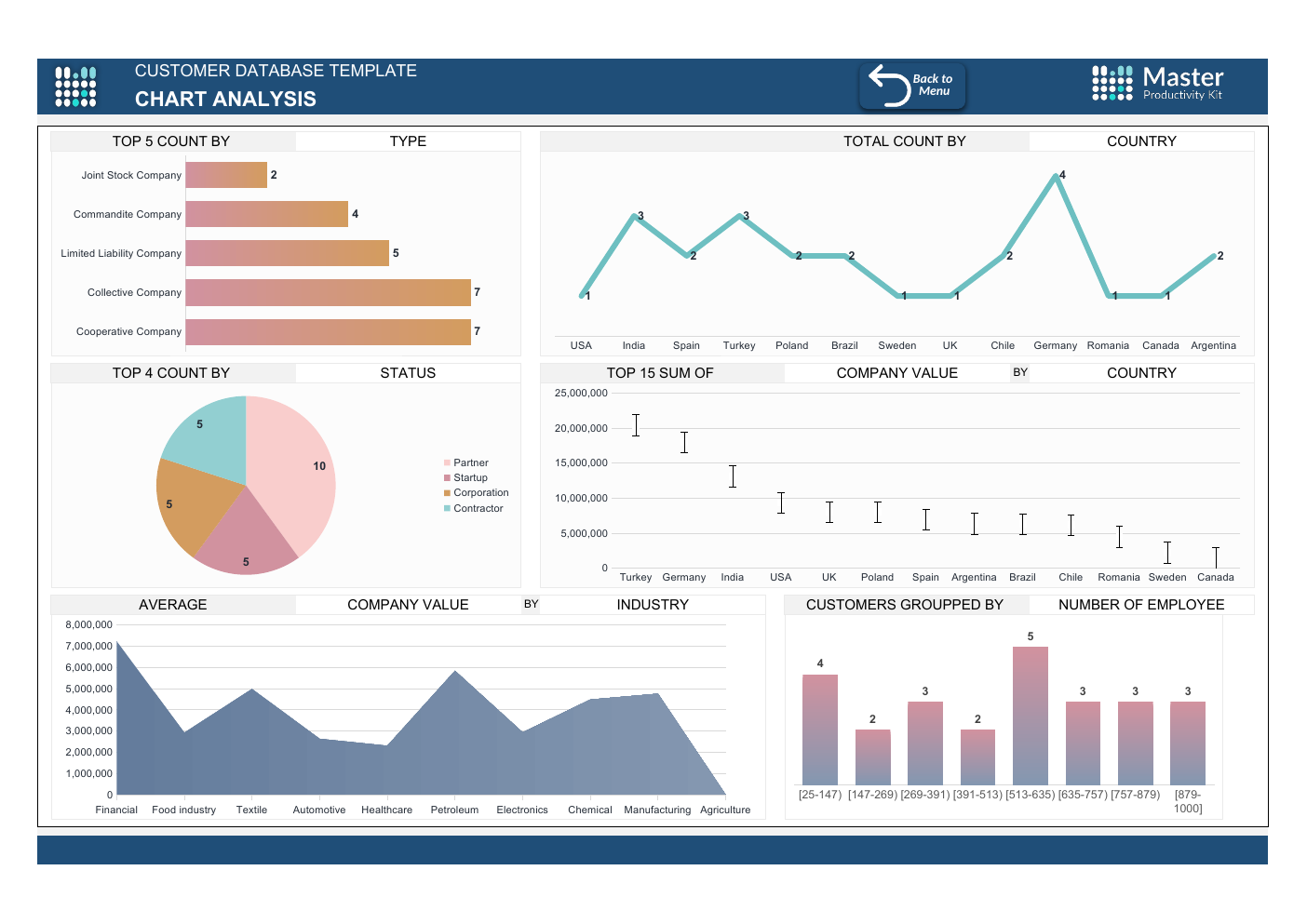
Task: Click the Argentina label in line chart
Action: pos(1213,345)
